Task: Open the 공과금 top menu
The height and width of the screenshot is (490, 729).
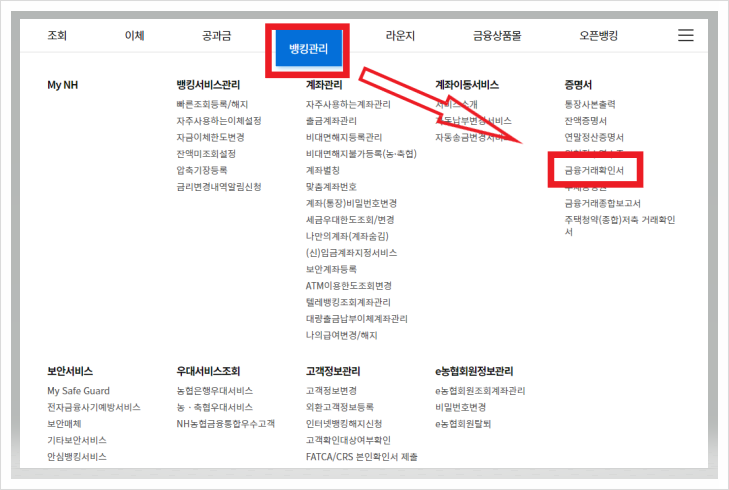Action: click(x=217, y=35)
